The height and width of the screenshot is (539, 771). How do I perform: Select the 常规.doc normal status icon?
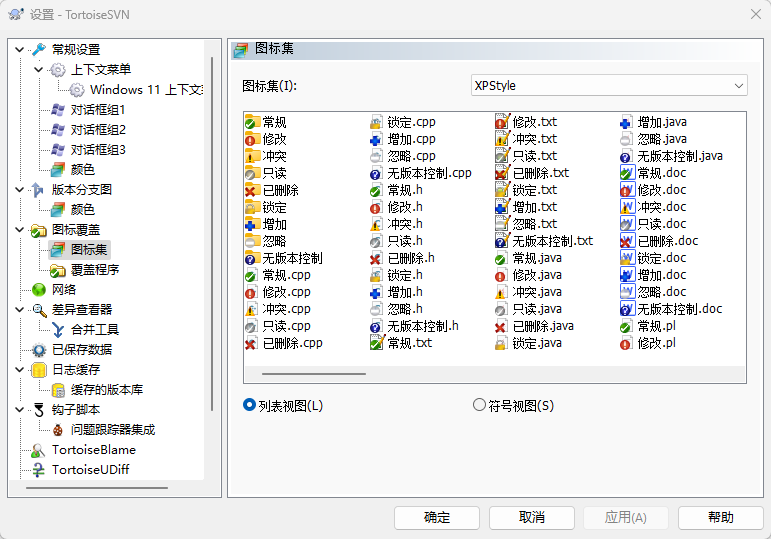[x=626, y=173]
